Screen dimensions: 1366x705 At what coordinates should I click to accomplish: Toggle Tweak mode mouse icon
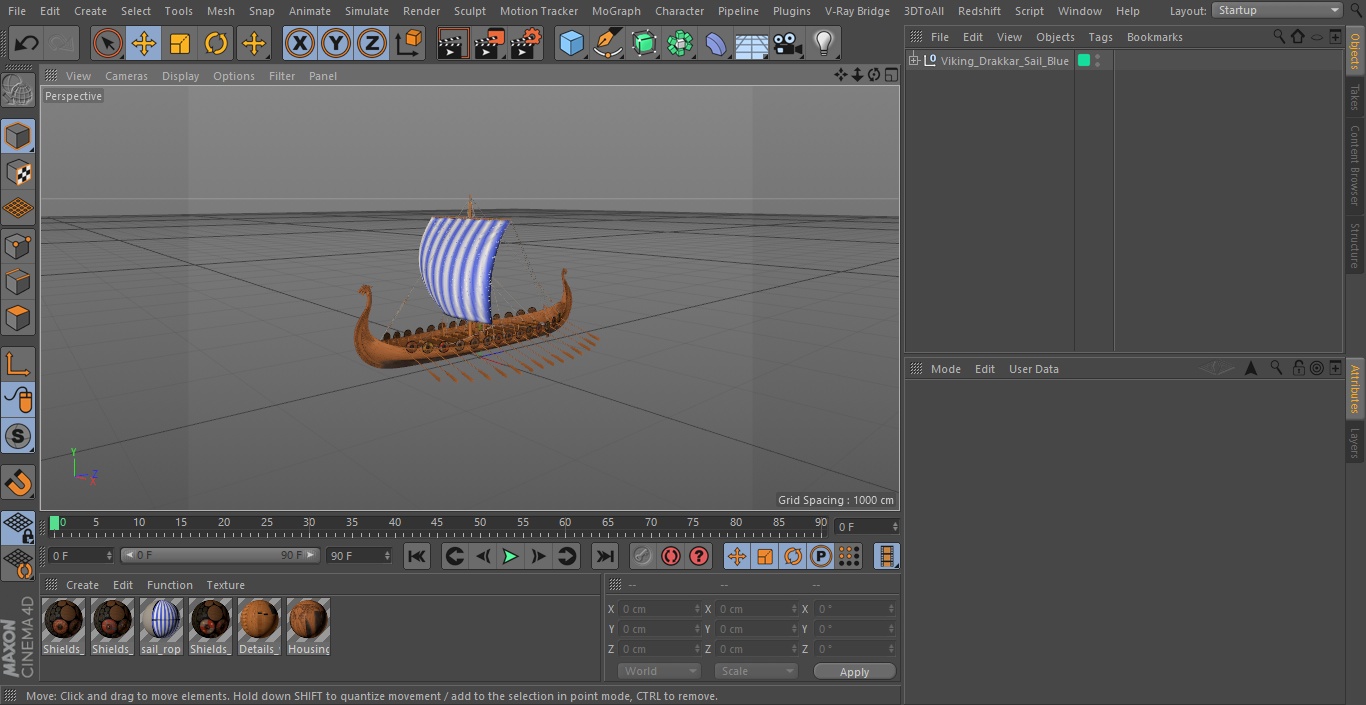click(x=18, y=400)
